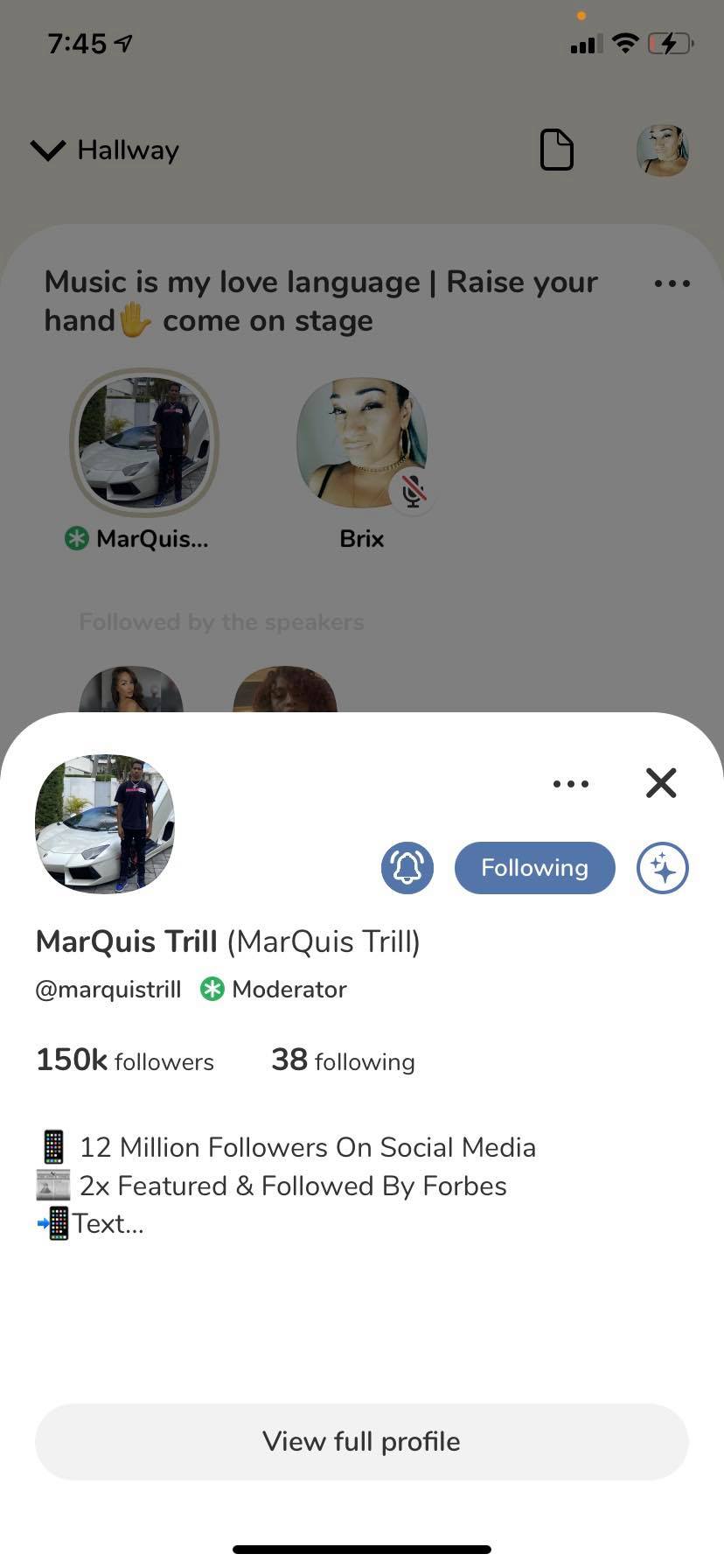Close the profile sheet with X
Screen dimensions: 724x1568
coord(661,783)
